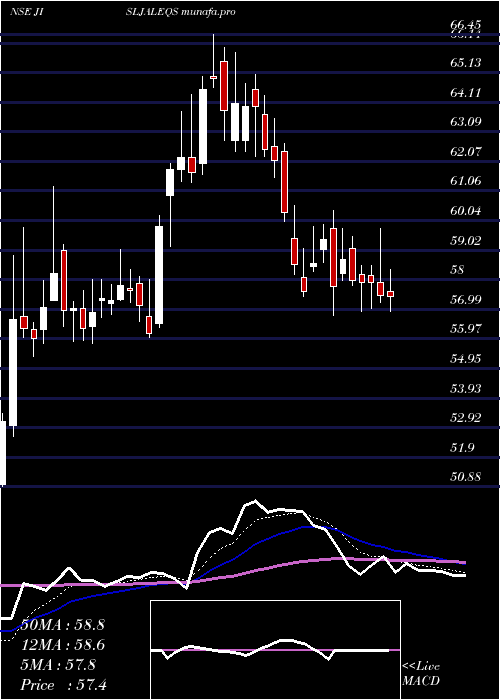The width and height of the screenshot is (500, 700).
Task: Click the 60.04 price axis label
Action: [x=466, y=211]
